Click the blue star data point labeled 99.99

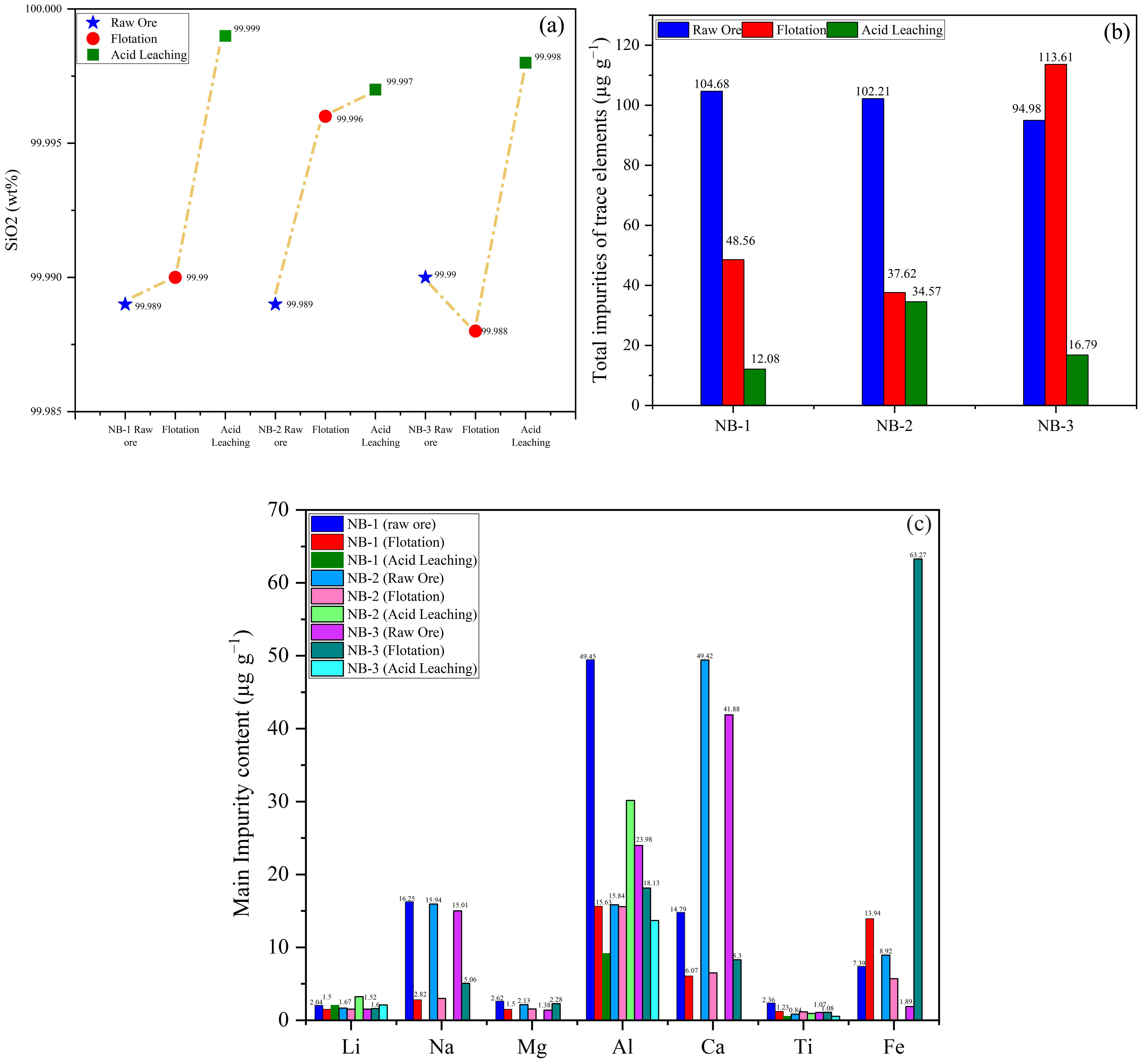[x=425, y=277]
